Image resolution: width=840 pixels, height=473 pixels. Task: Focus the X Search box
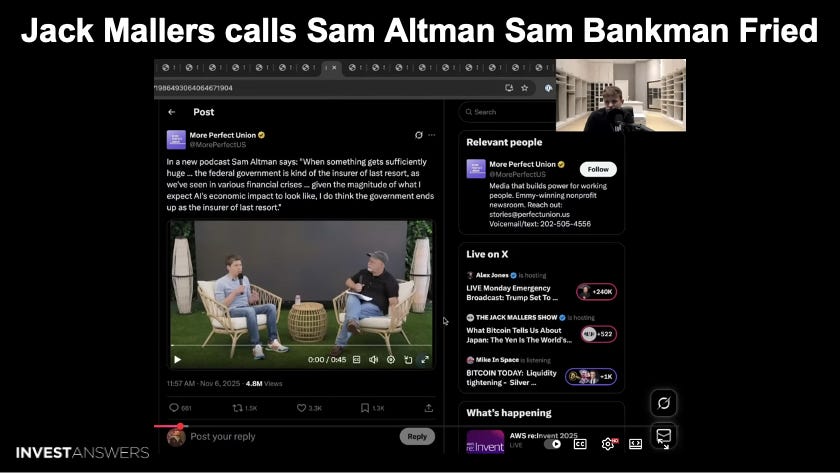[x=507, y=112]
